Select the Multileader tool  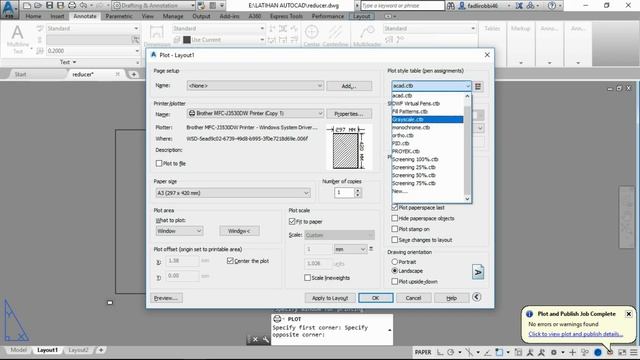(x=367, y=35)
